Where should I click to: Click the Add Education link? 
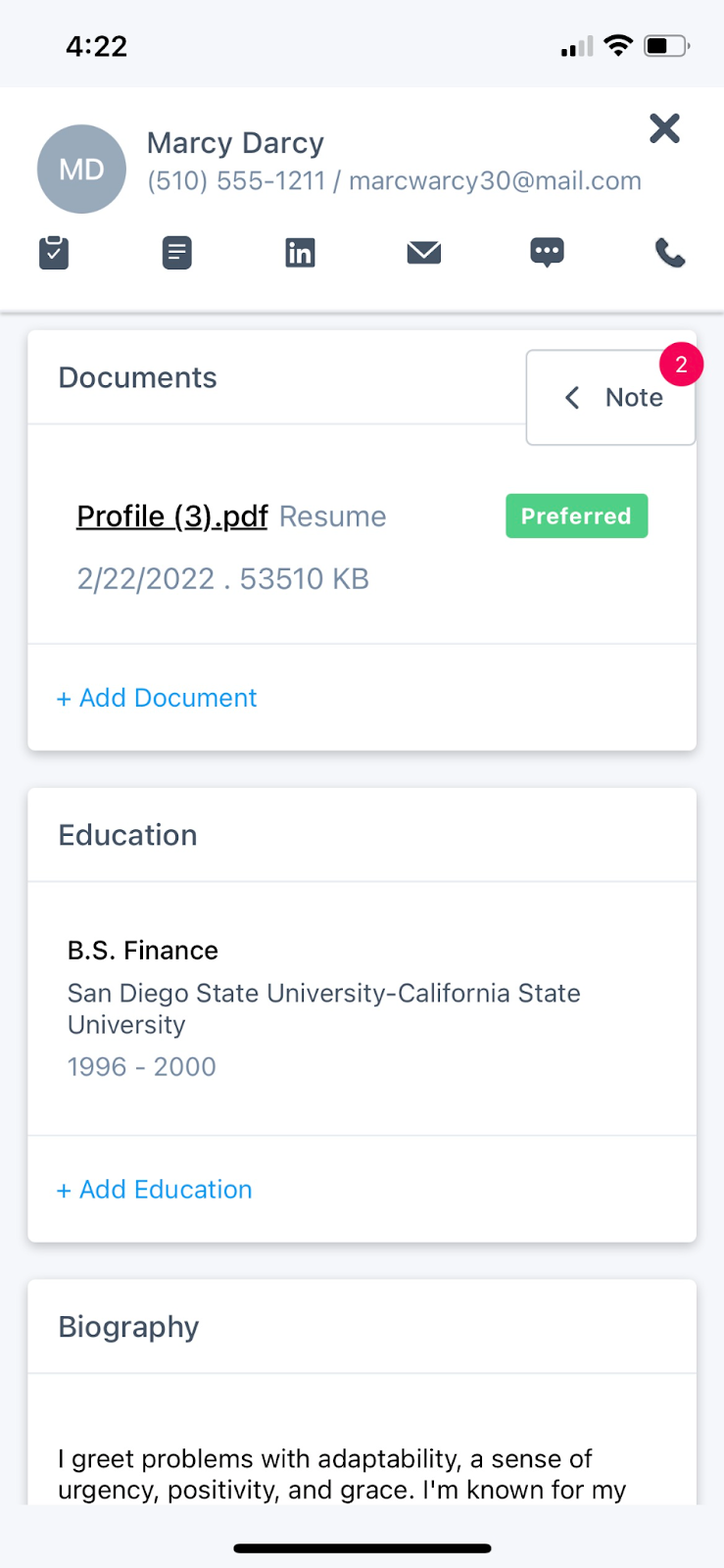pos(155,1190)
